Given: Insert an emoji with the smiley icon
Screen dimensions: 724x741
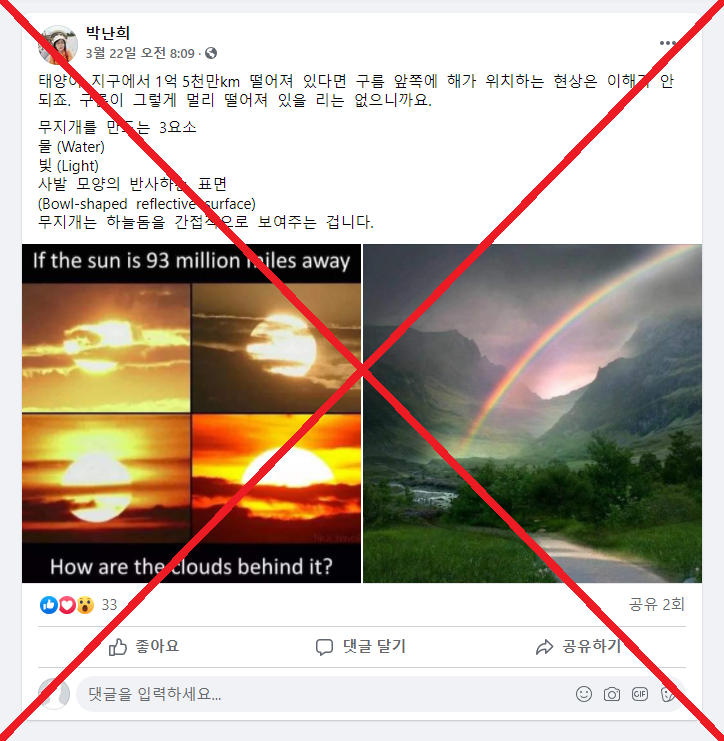Looking at the screenshot, I should tap(584, 694).
